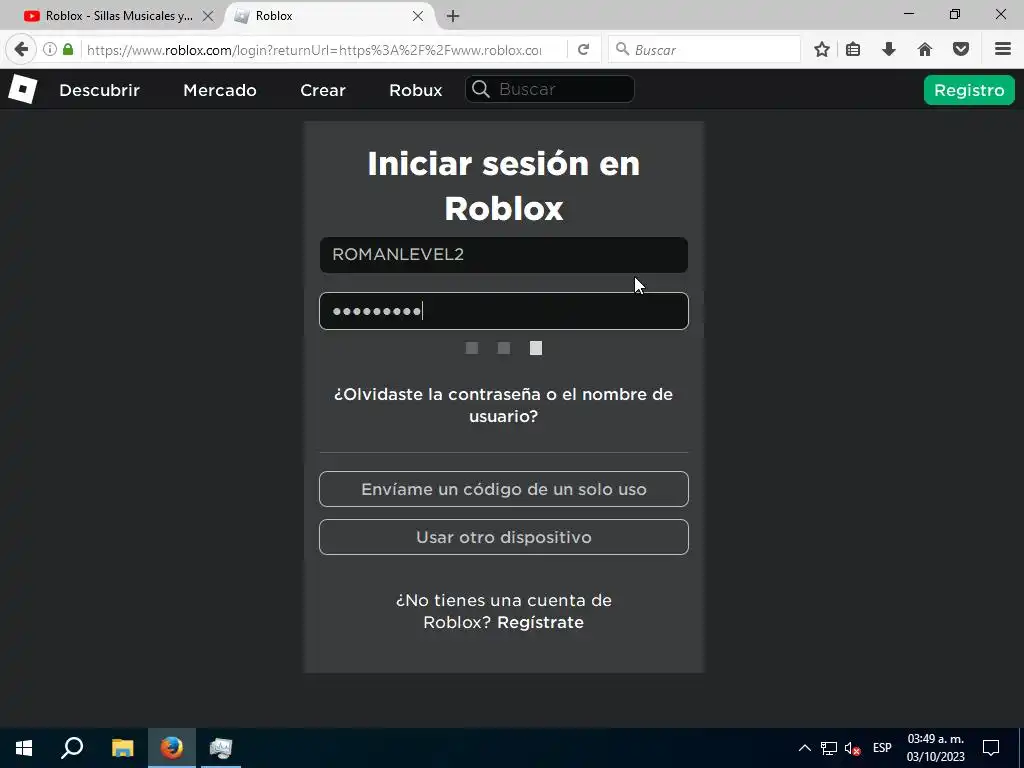This screenshot has height=768, width=1024.
Task: Open Windows taskbar search icon
Action: click(x=72, y=748)
